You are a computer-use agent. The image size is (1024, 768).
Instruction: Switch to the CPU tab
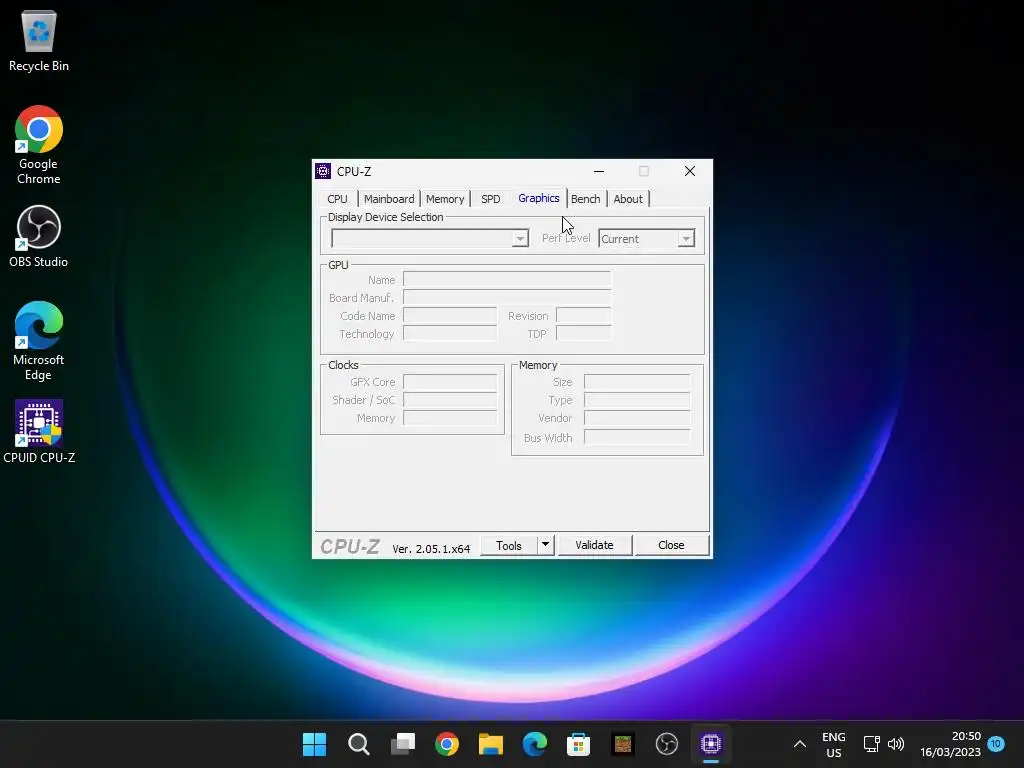338,199
